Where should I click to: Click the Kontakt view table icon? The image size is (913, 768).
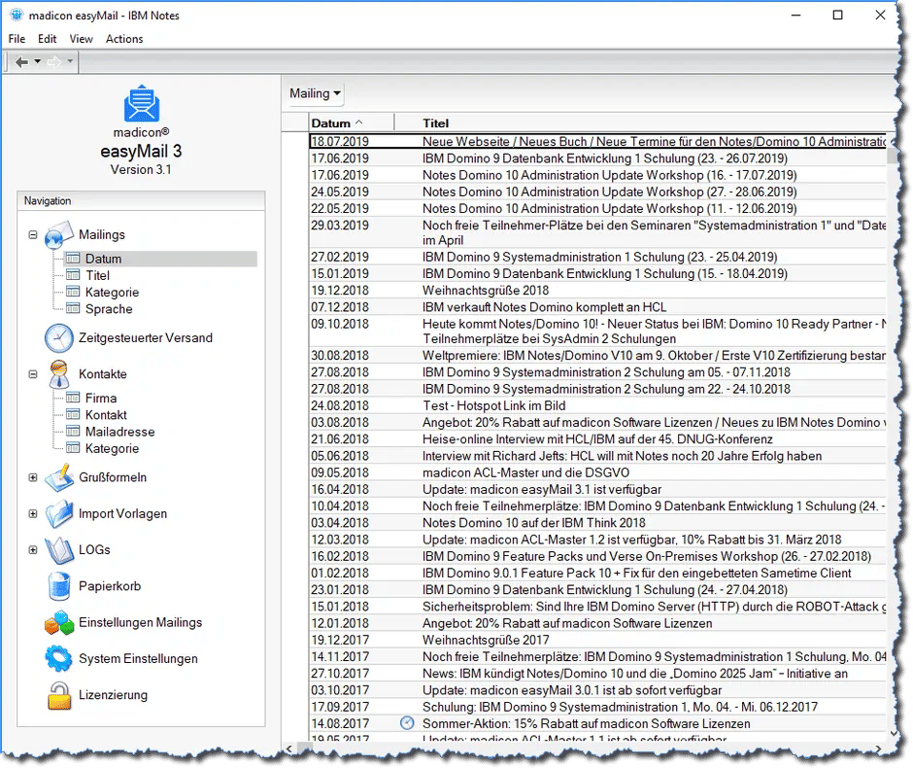coord(73,414)
